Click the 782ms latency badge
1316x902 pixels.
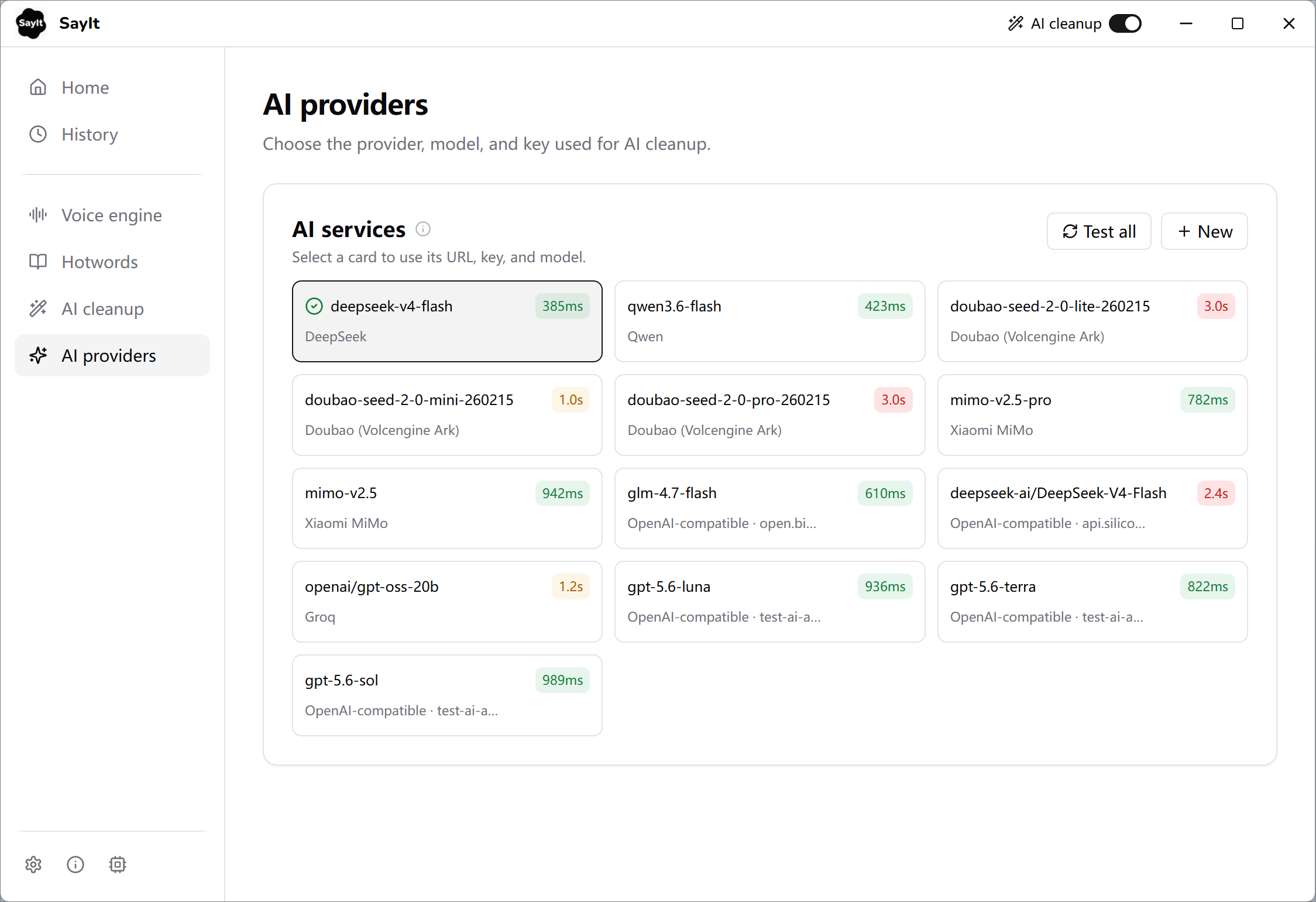(x=1208, y=400)
